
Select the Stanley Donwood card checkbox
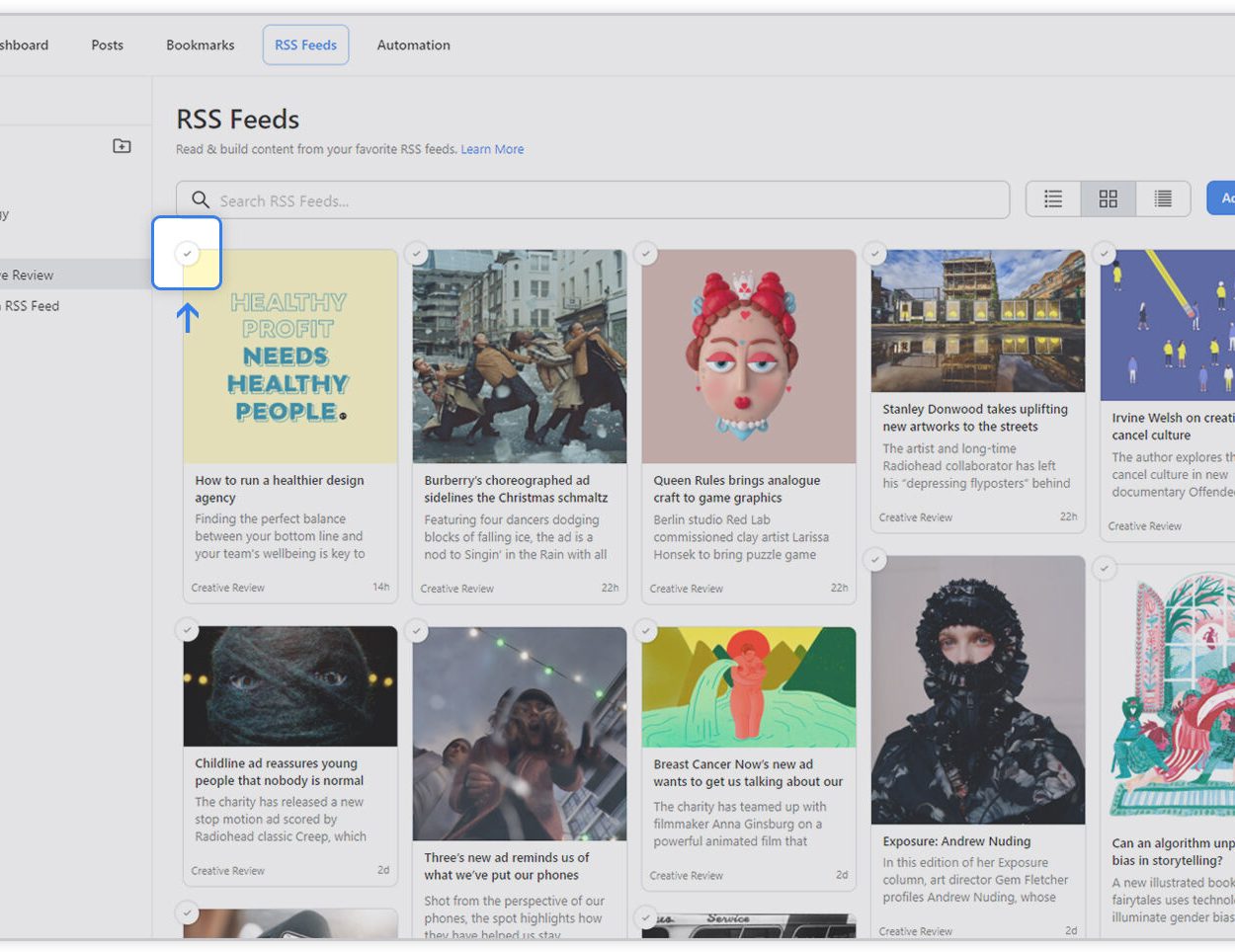pos(875,254)
